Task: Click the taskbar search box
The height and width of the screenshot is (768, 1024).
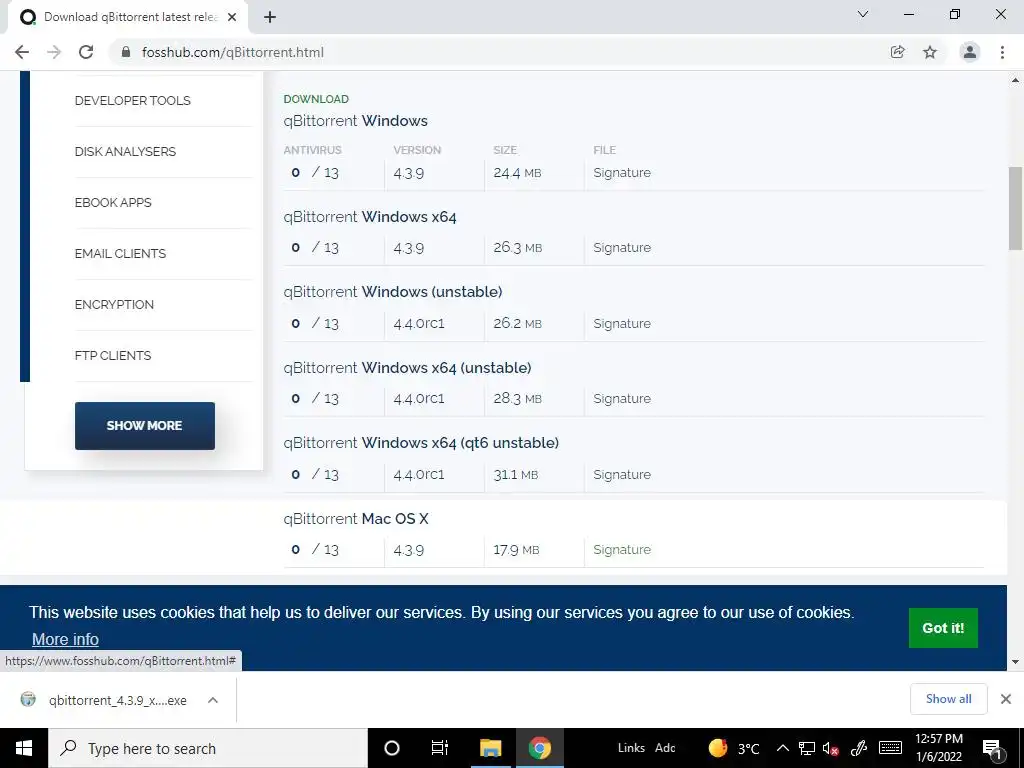Action: coord(208,748)
